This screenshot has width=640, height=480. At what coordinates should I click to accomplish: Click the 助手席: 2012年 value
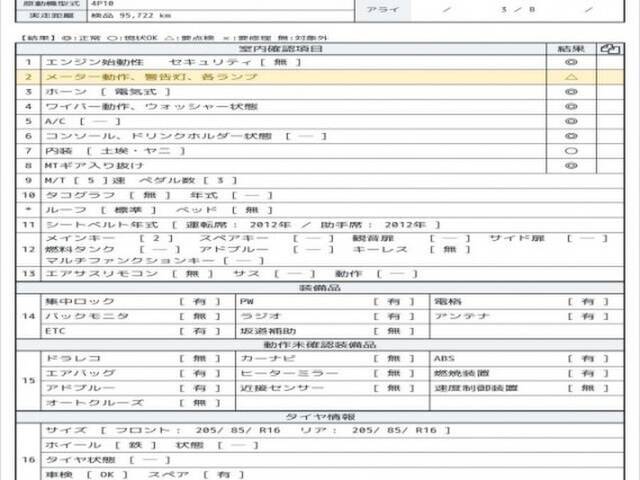coord(373,225)
